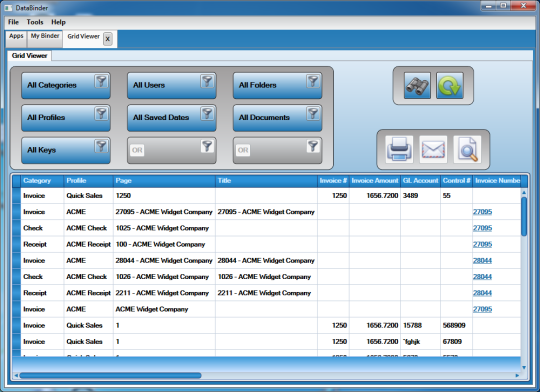Viewport: 540px width, 392px height.
Task: Open link 27095 in 100 Receipt row
Action: pyautogui.click(x=482, y=244)
